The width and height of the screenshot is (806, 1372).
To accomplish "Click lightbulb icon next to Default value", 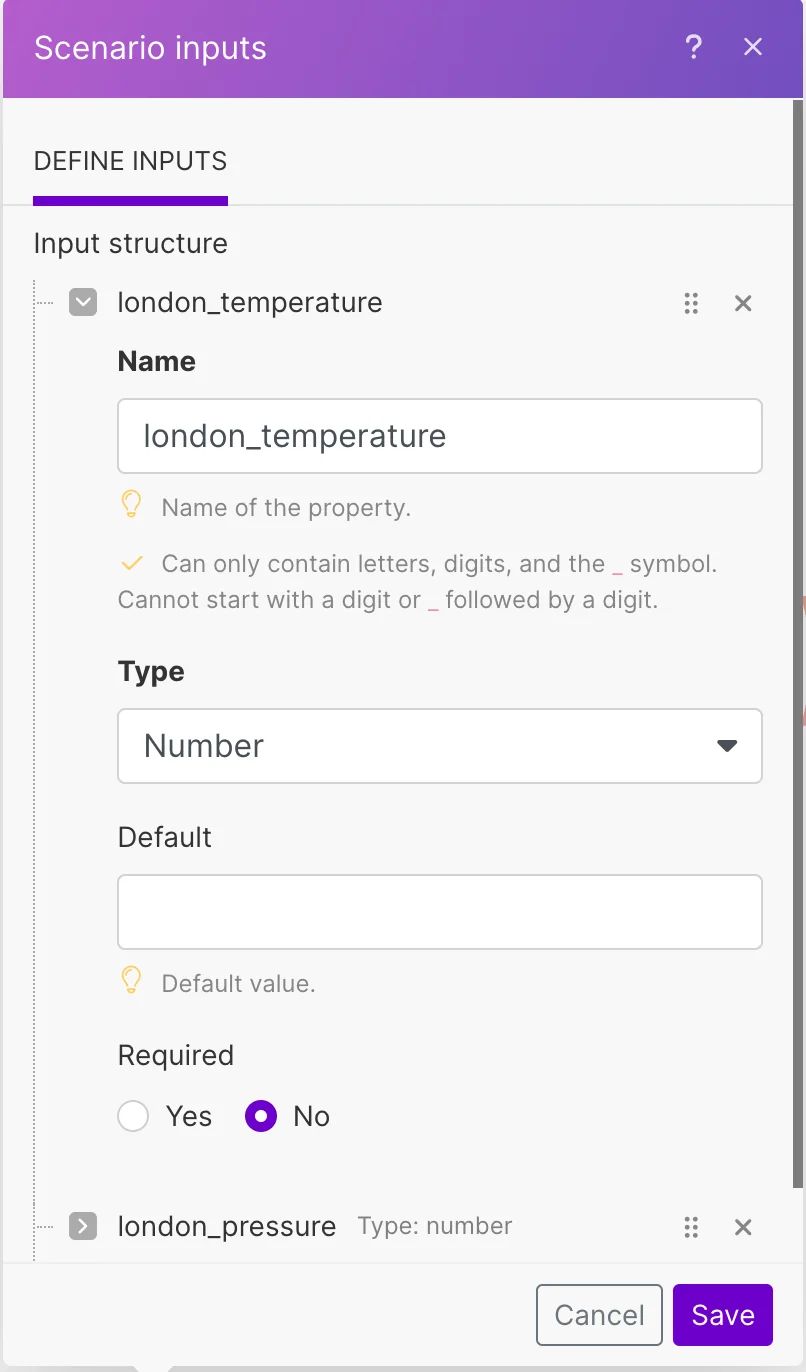I will point(131,981).
